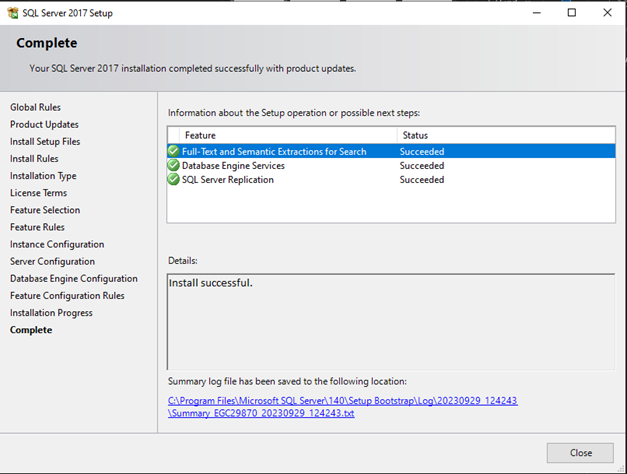Click green checkmark beside Full-Text and Semantic Extractions

[x=174, y=152]
